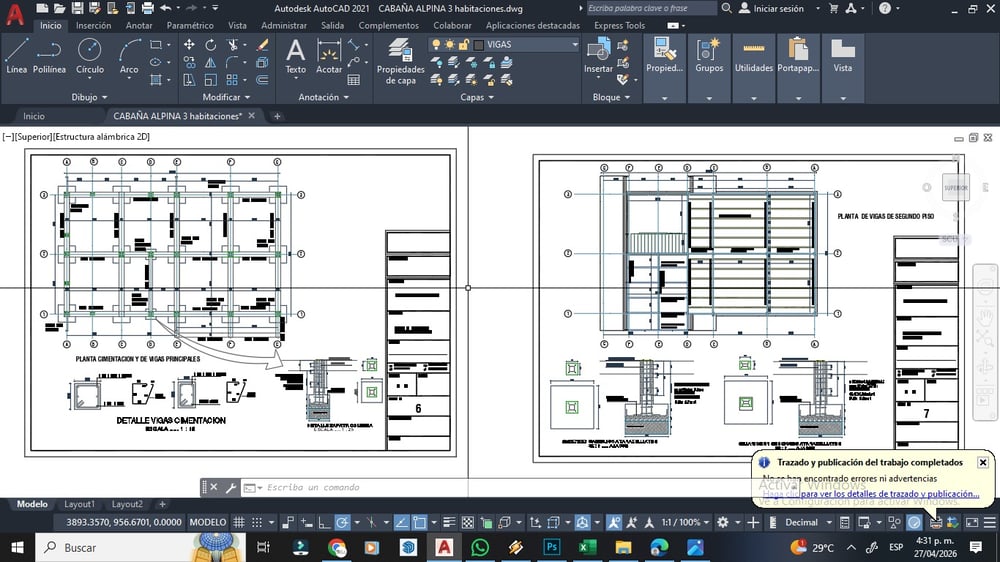Select the Polilínea tool

coord(49,56)
